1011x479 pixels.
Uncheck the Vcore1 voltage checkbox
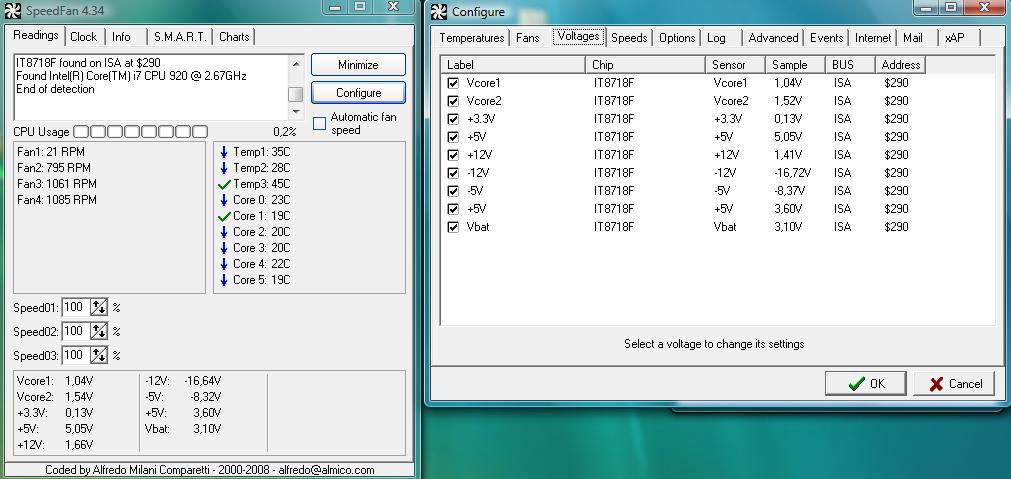(453, 83)
